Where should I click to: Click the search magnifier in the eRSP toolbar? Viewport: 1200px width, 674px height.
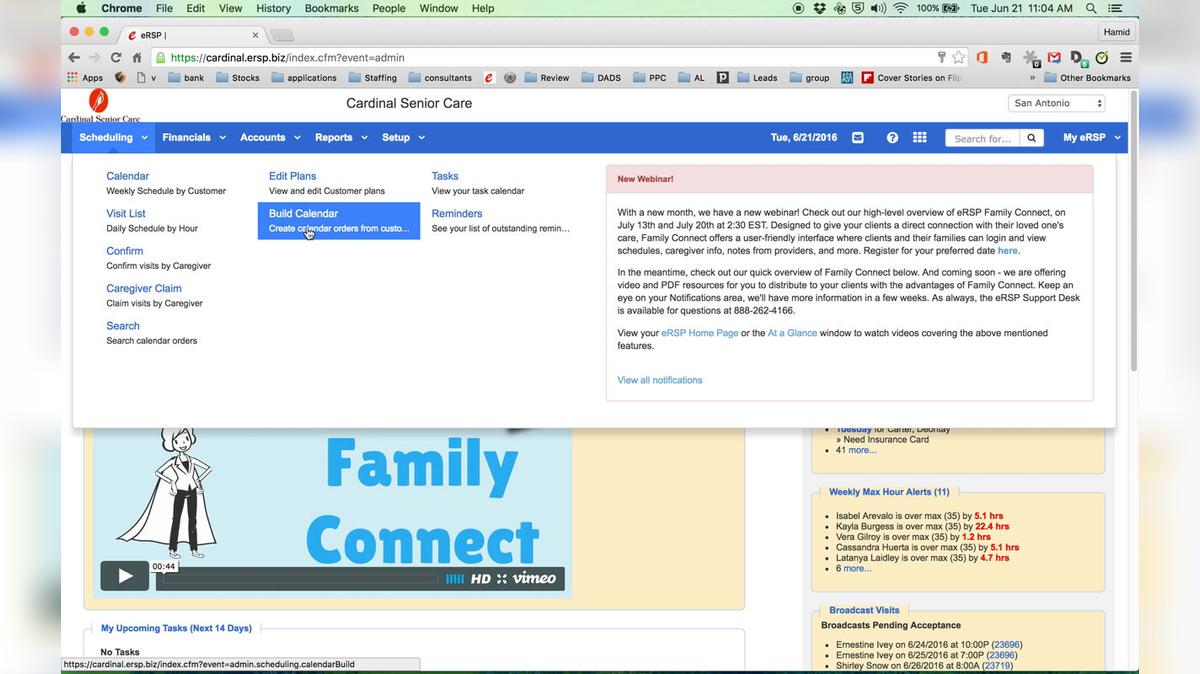pyautogui.click(x=1031, y=138)
